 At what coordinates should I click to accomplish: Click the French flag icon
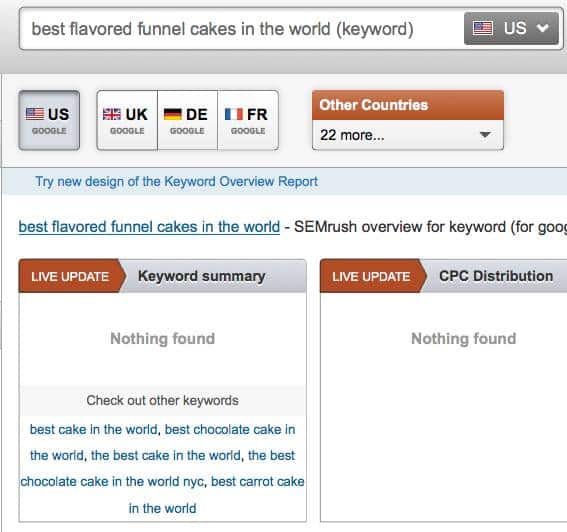pyautogui.click(x=234, y=114)
